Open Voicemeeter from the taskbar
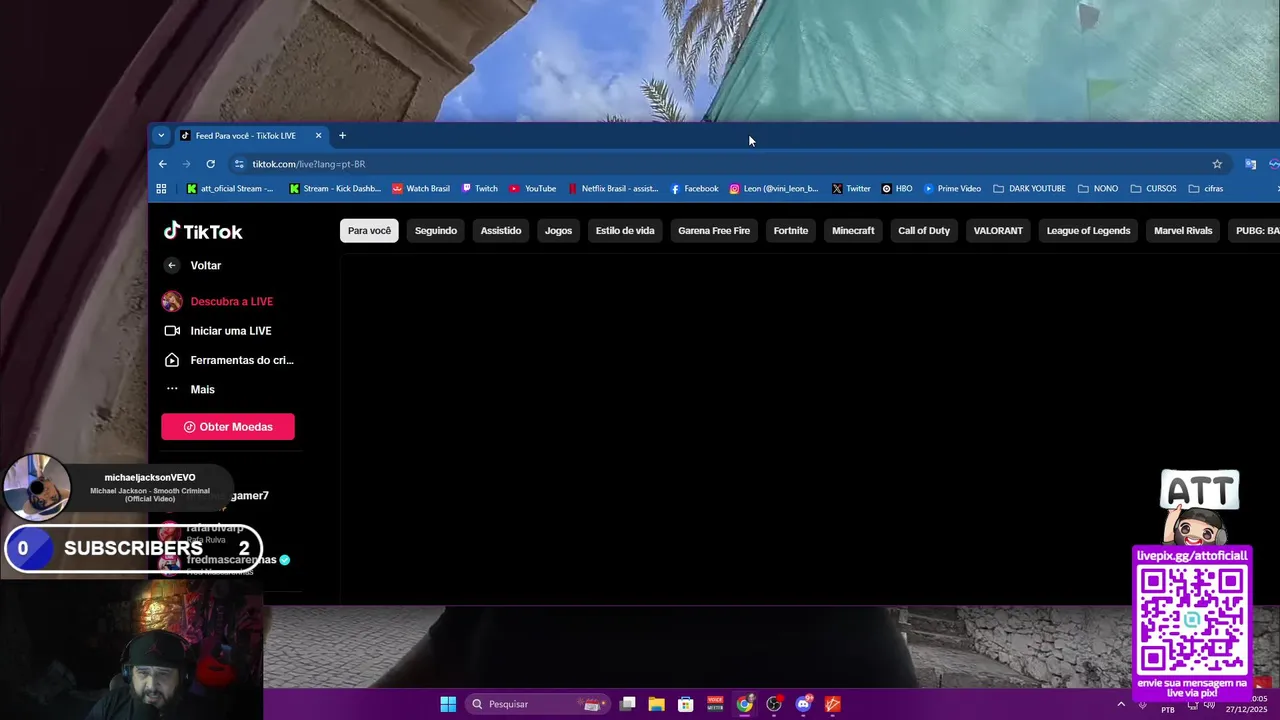Viewport: 1280px width, 720px height. (x=715, y=704)
